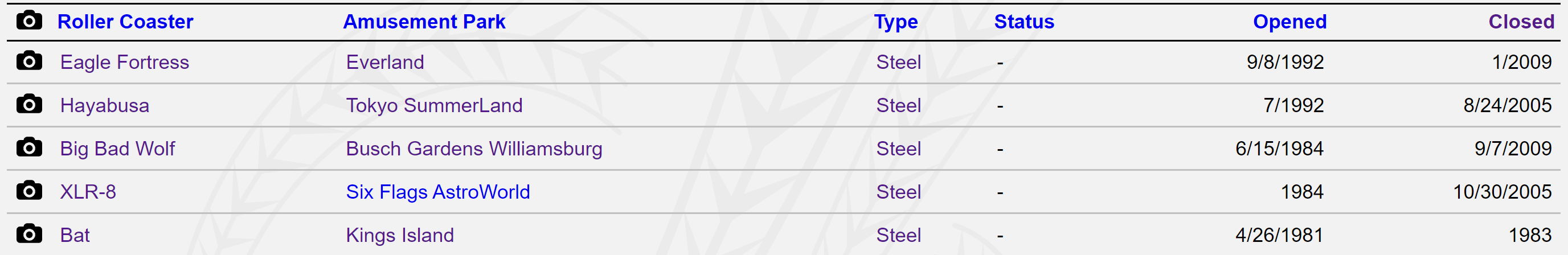Open the Six Flags AstroWorld park link

[x=437, y=192]
